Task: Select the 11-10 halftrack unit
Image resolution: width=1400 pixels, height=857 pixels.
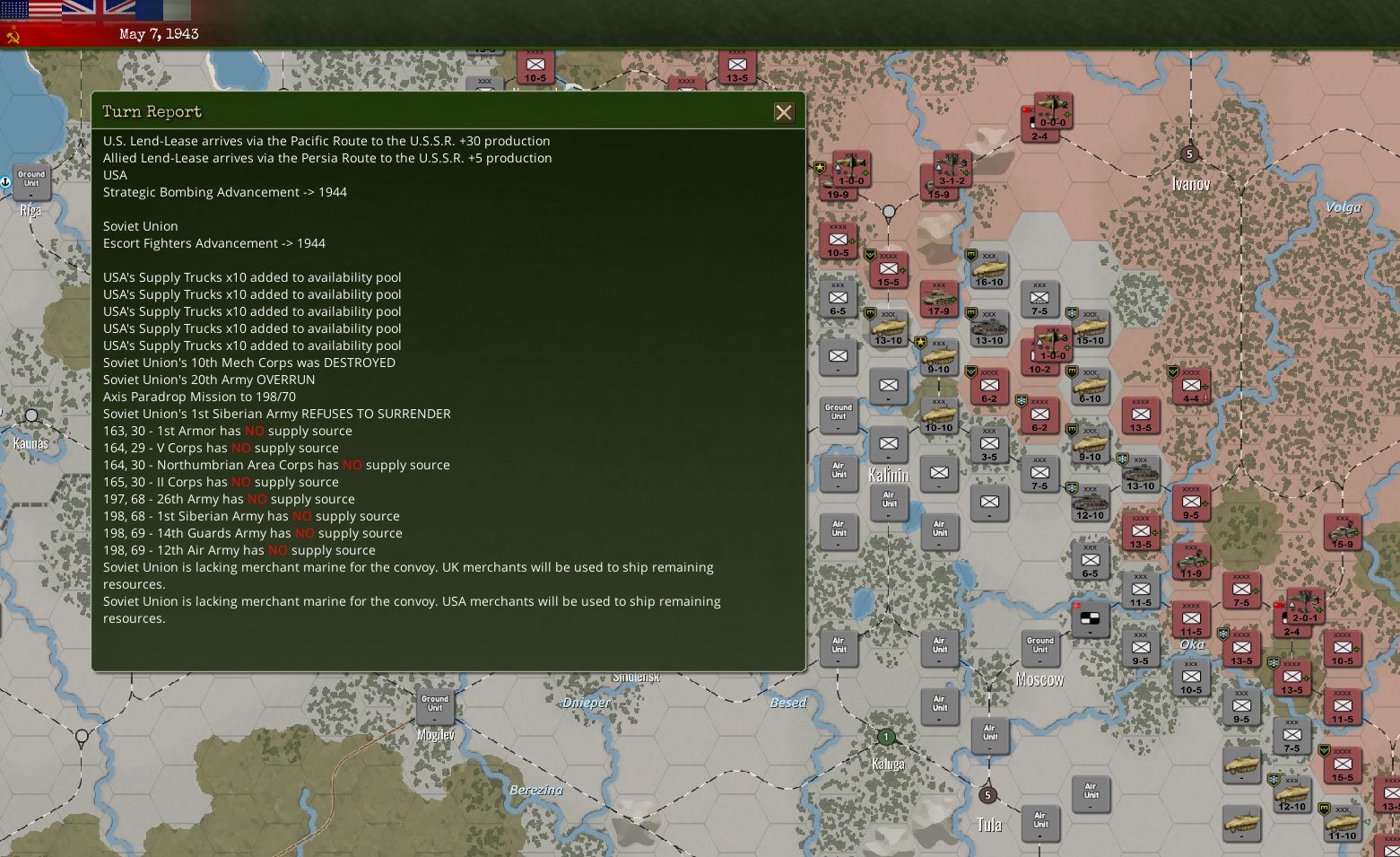Action: pos(1342,823)
